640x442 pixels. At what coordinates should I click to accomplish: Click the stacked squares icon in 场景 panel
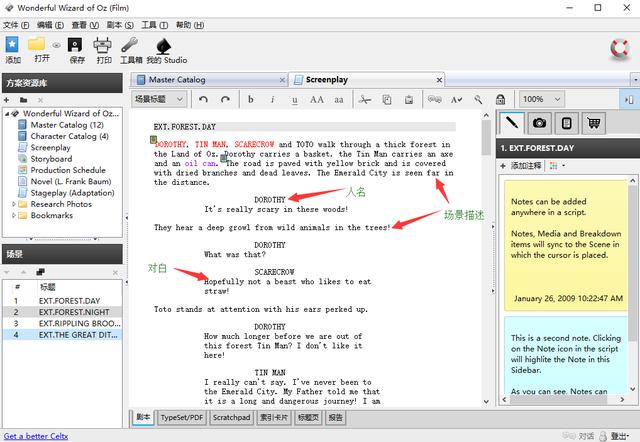click(x=40, y=272)
